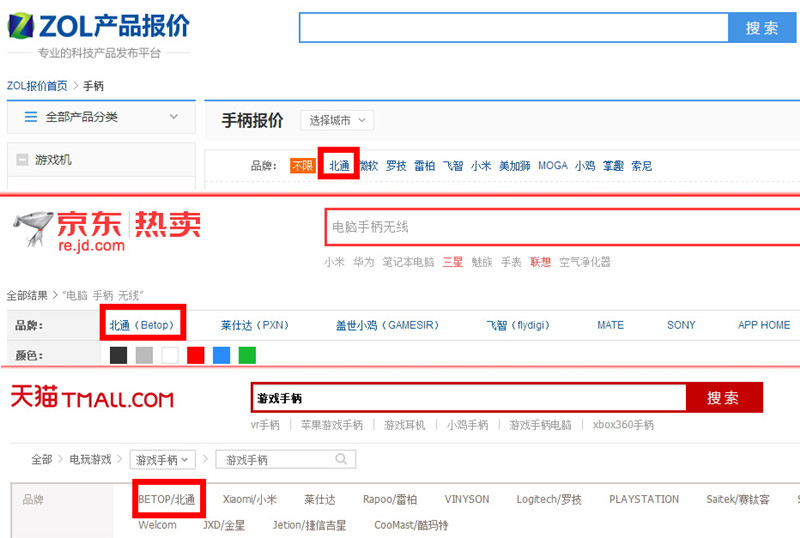Select the 罗技 brand on ZOL
The width and height of the screenshot is (800, 538).
pyautogui.click(x=396, y=166)
